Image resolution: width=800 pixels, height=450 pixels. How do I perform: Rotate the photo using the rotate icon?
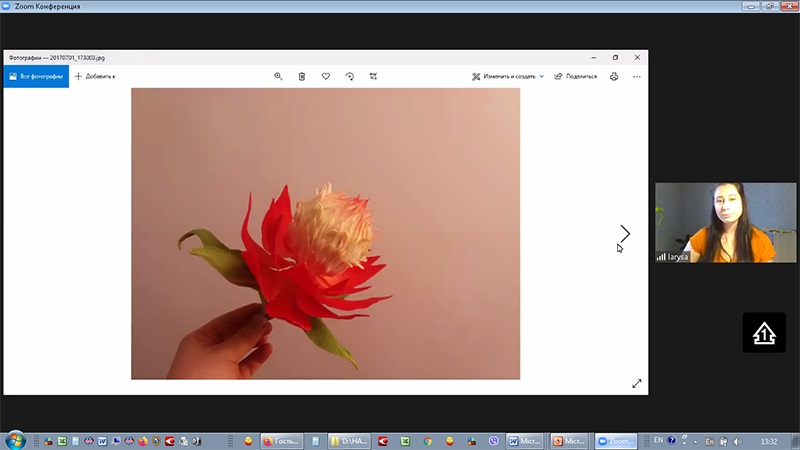click(349, 76)
